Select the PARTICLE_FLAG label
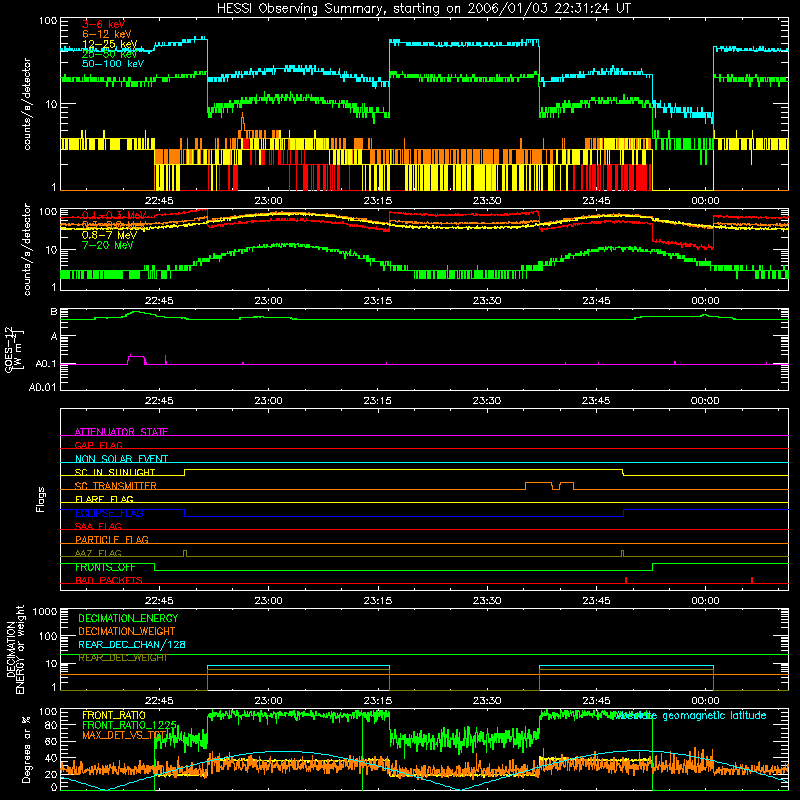800x800 pixels. click(x=112, y=540)
